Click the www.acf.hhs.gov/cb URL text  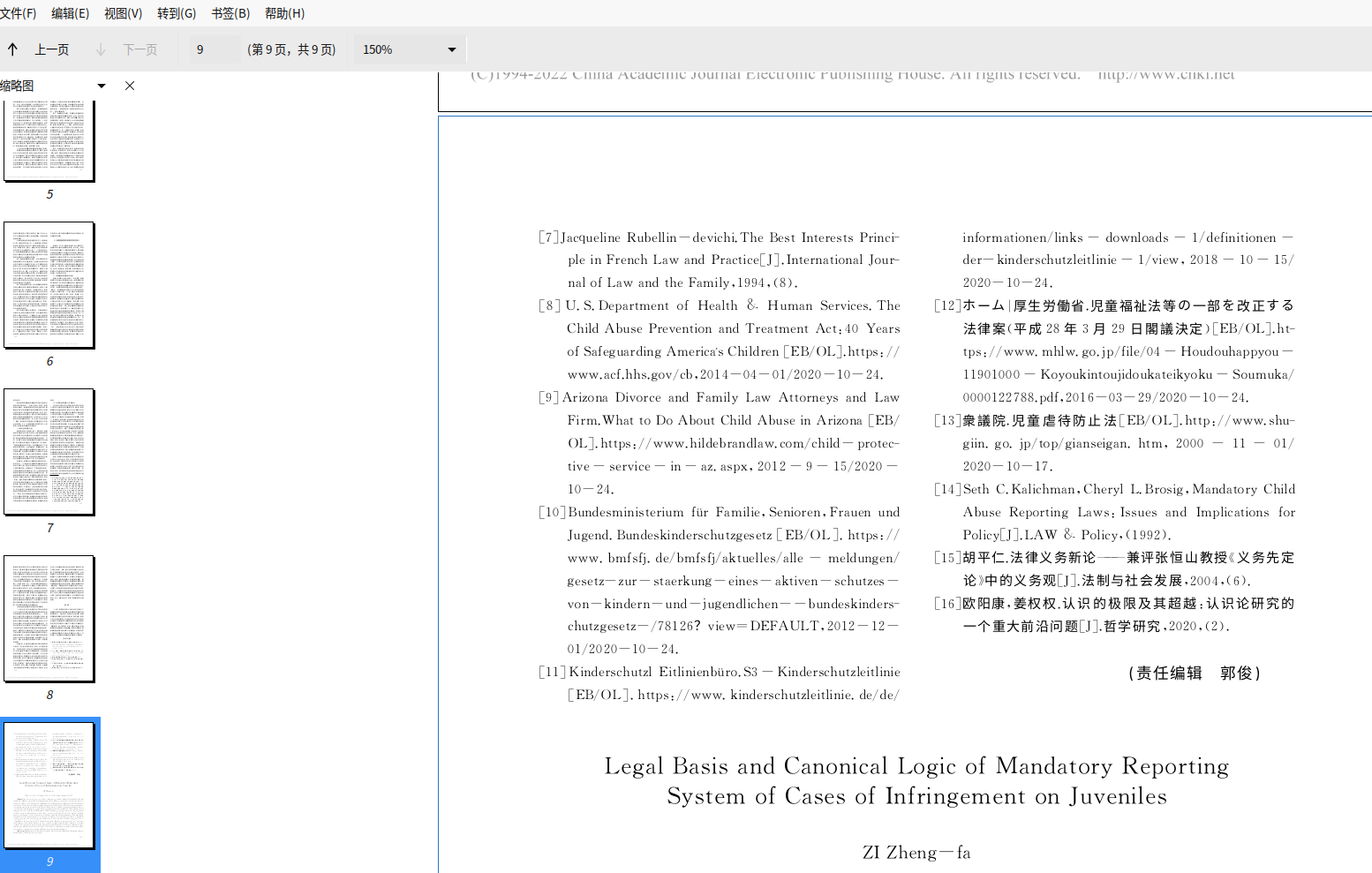pos(630,374)
